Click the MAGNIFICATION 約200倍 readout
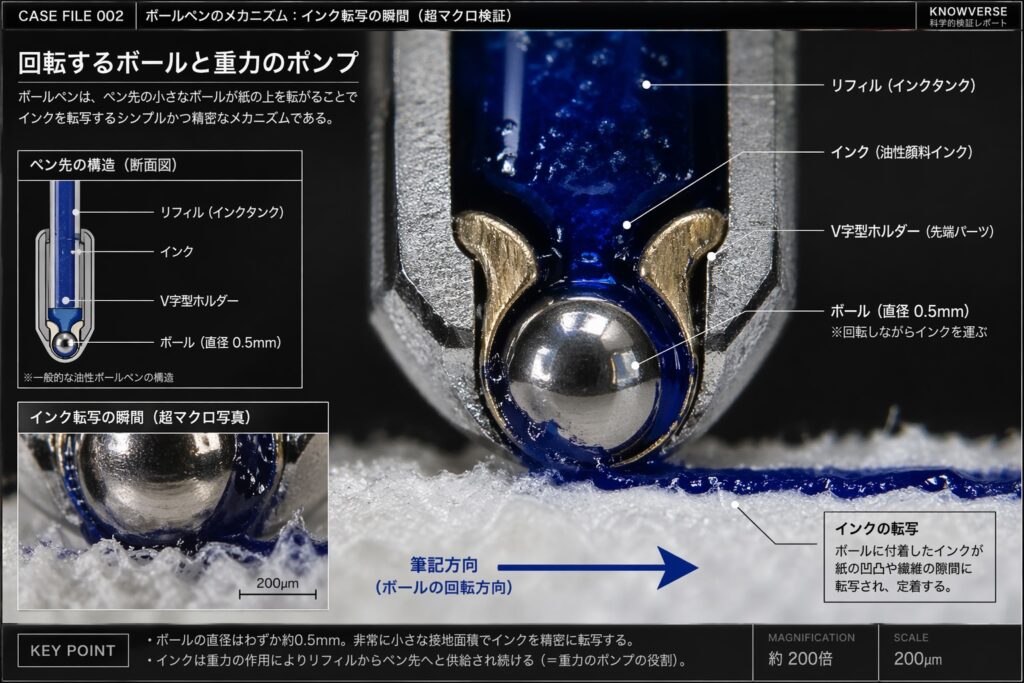The width and height of the screenshot is (1024, 683). point(812,651)
